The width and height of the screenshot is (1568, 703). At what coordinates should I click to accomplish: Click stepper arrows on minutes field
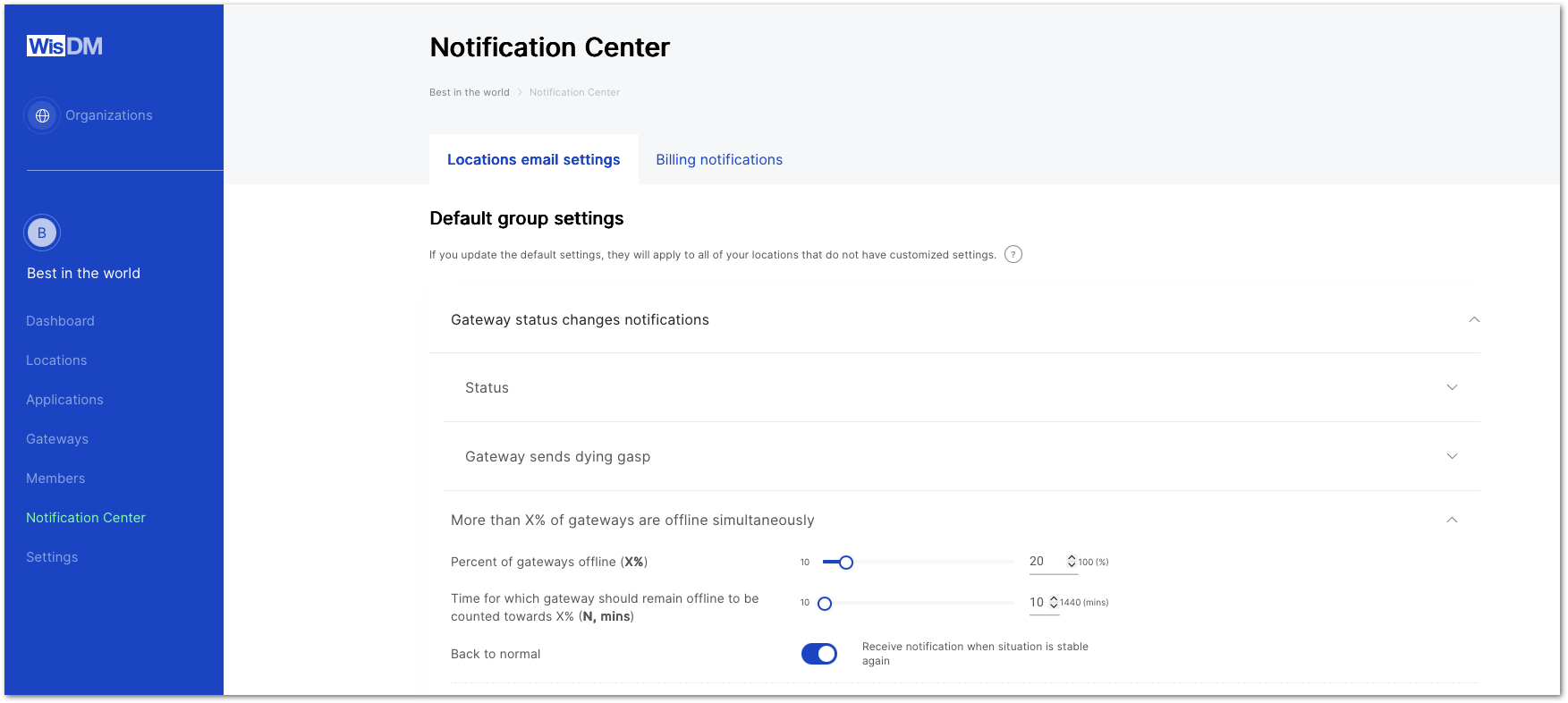(x=1054, y=602)
